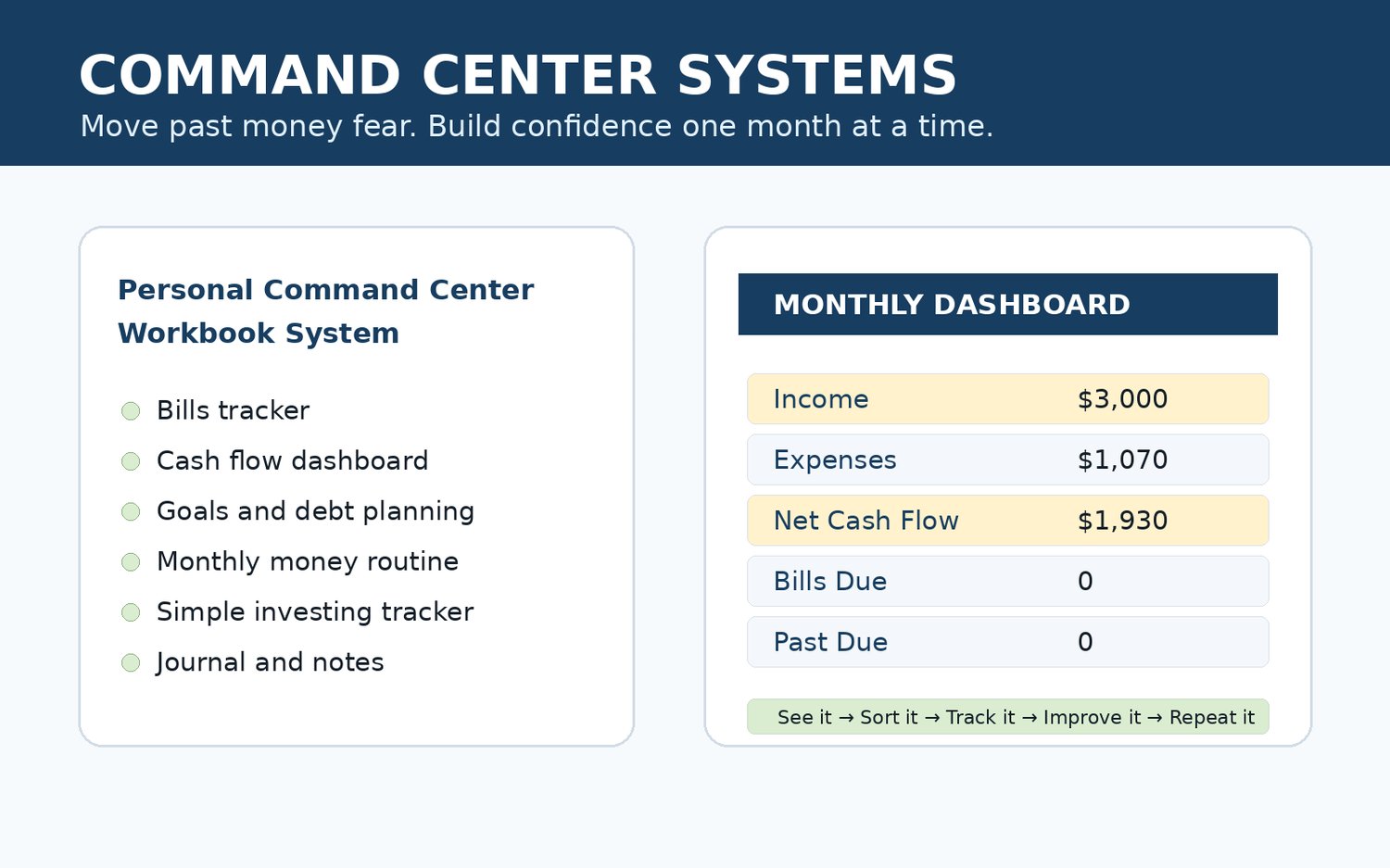Select the Past Due count value
The image size is (1390, 868).
tap(1085, 642)
